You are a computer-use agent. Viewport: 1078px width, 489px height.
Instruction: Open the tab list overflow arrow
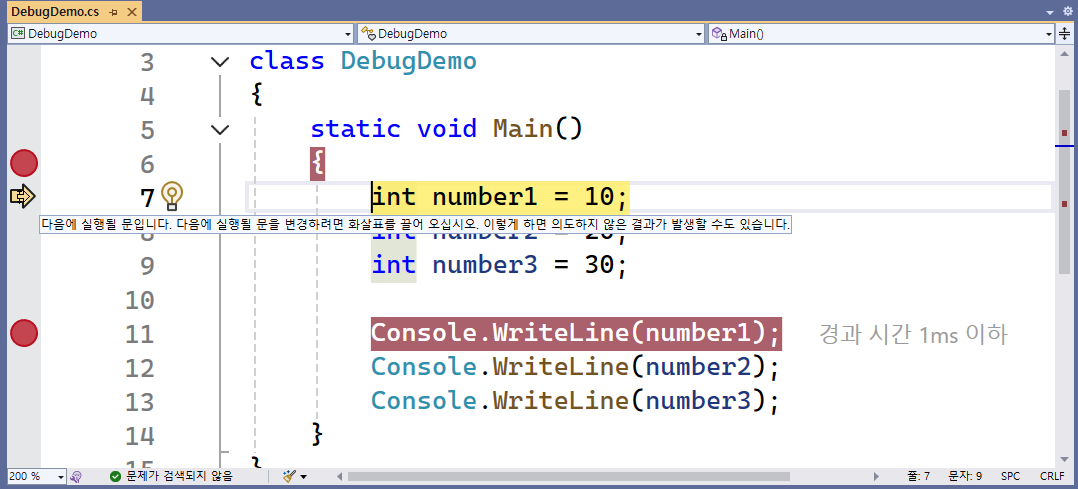1049,10
